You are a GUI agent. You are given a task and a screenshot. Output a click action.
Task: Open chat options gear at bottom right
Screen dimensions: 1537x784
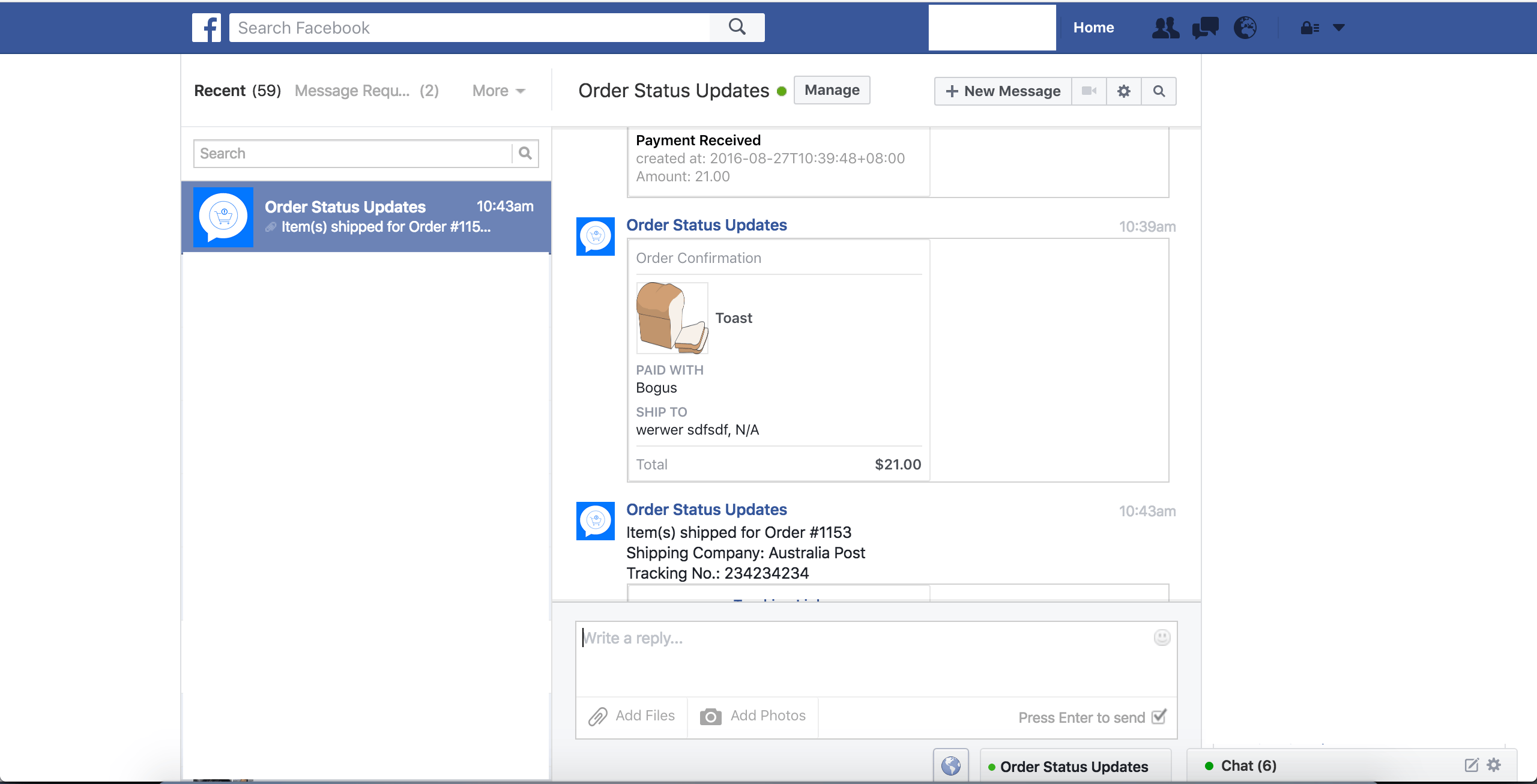(x=1493, y=765)
